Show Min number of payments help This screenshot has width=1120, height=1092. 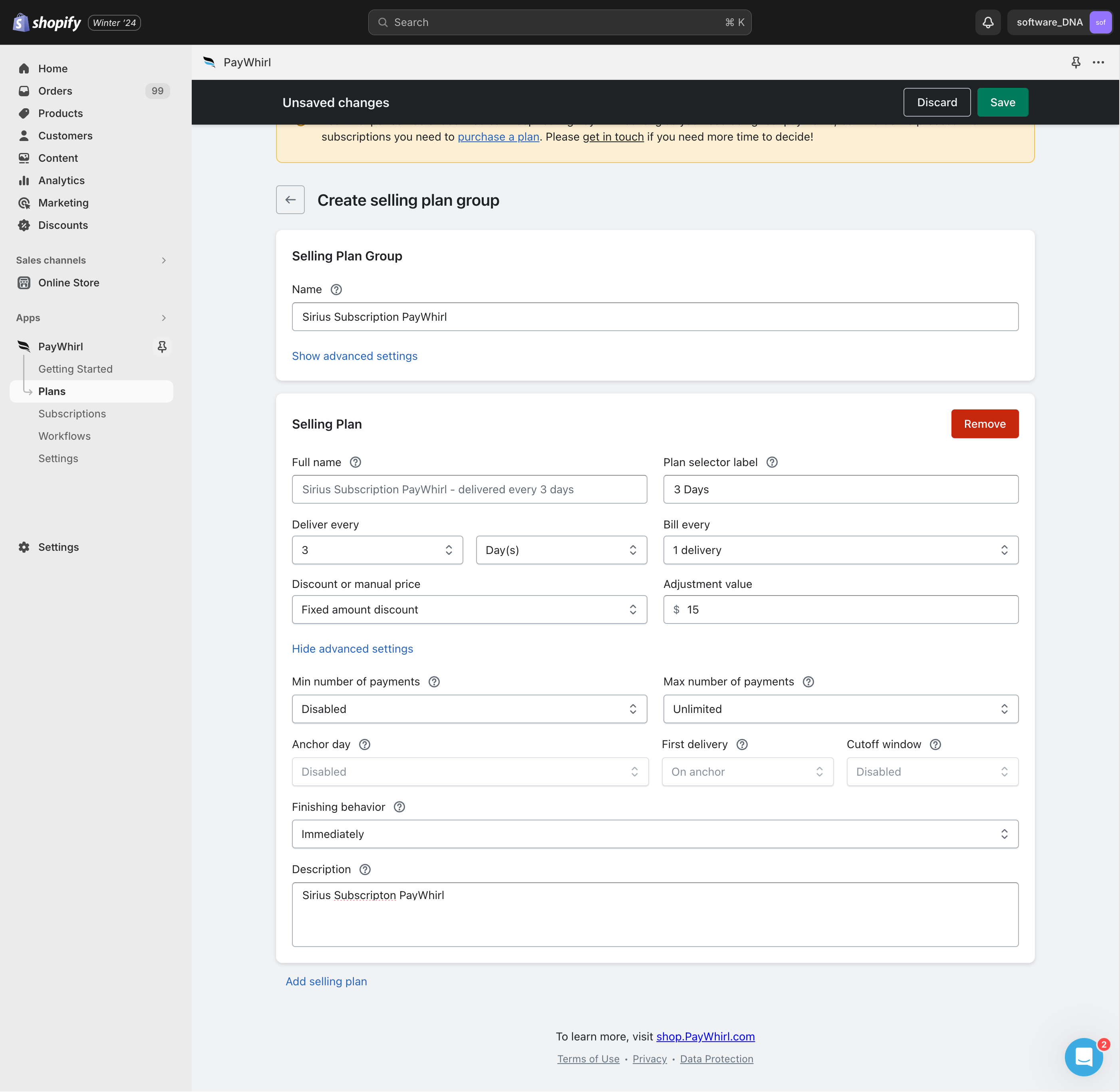click(434, 681)
